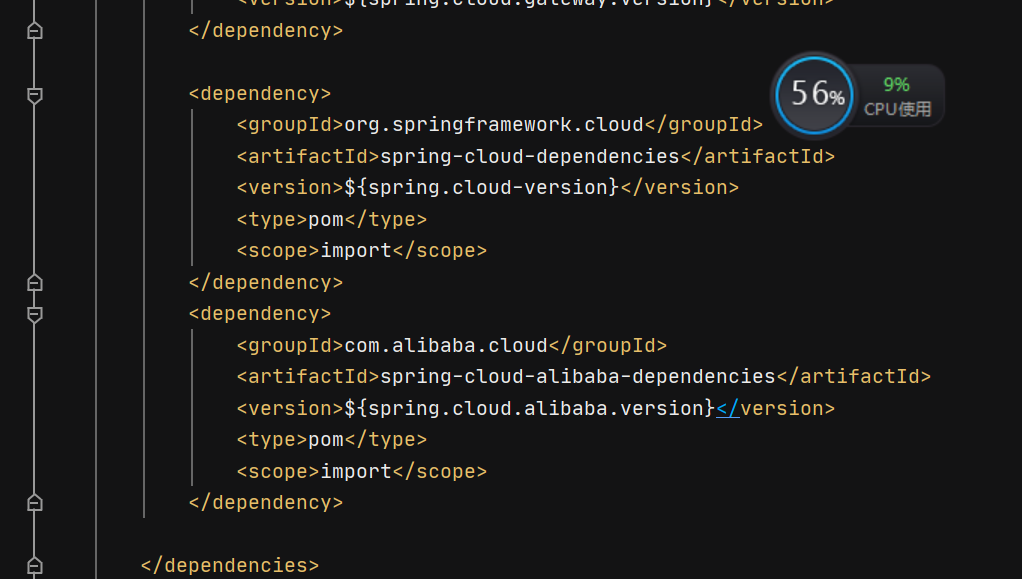Click pom type line under spring-cloud-alibaba-dependencies
This screenshot has height=579, width=1022.
(332, 439)
